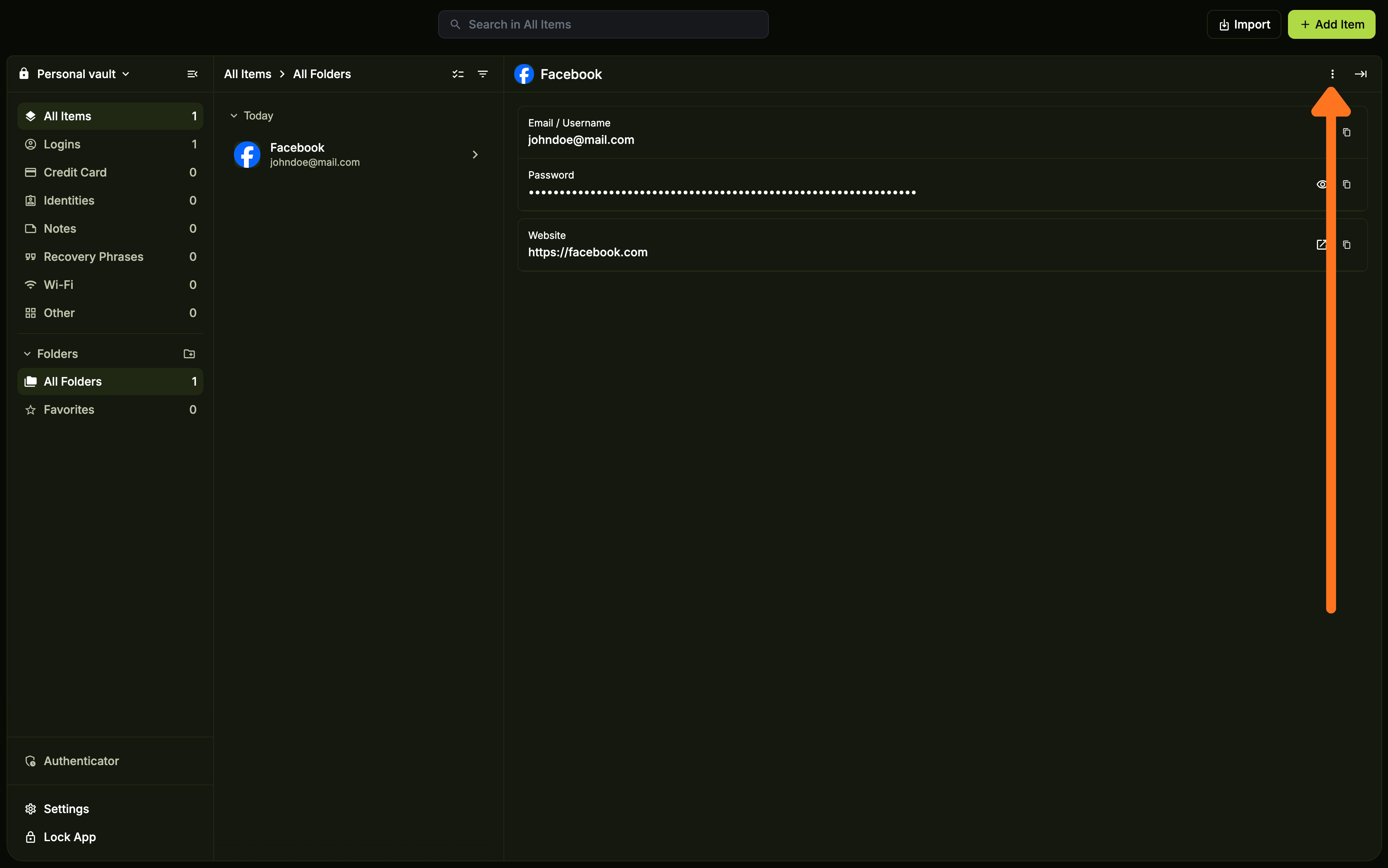Click the search magnifier icon
Viewport: 1388px width, 868px height.
pyautogui.click(x=455, y=25)
